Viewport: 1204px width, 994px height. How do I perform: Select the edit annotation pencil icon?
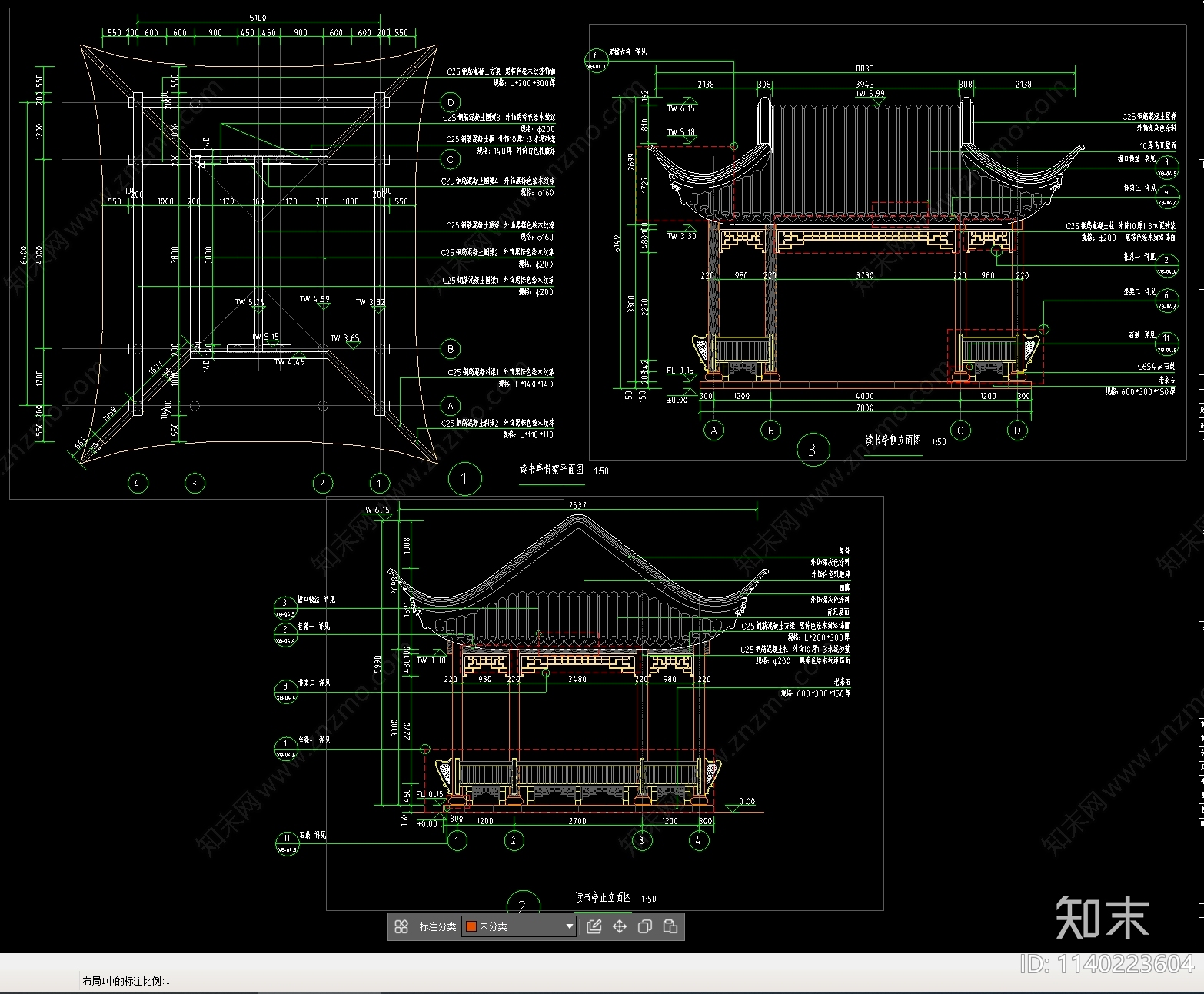click(594, 926)
